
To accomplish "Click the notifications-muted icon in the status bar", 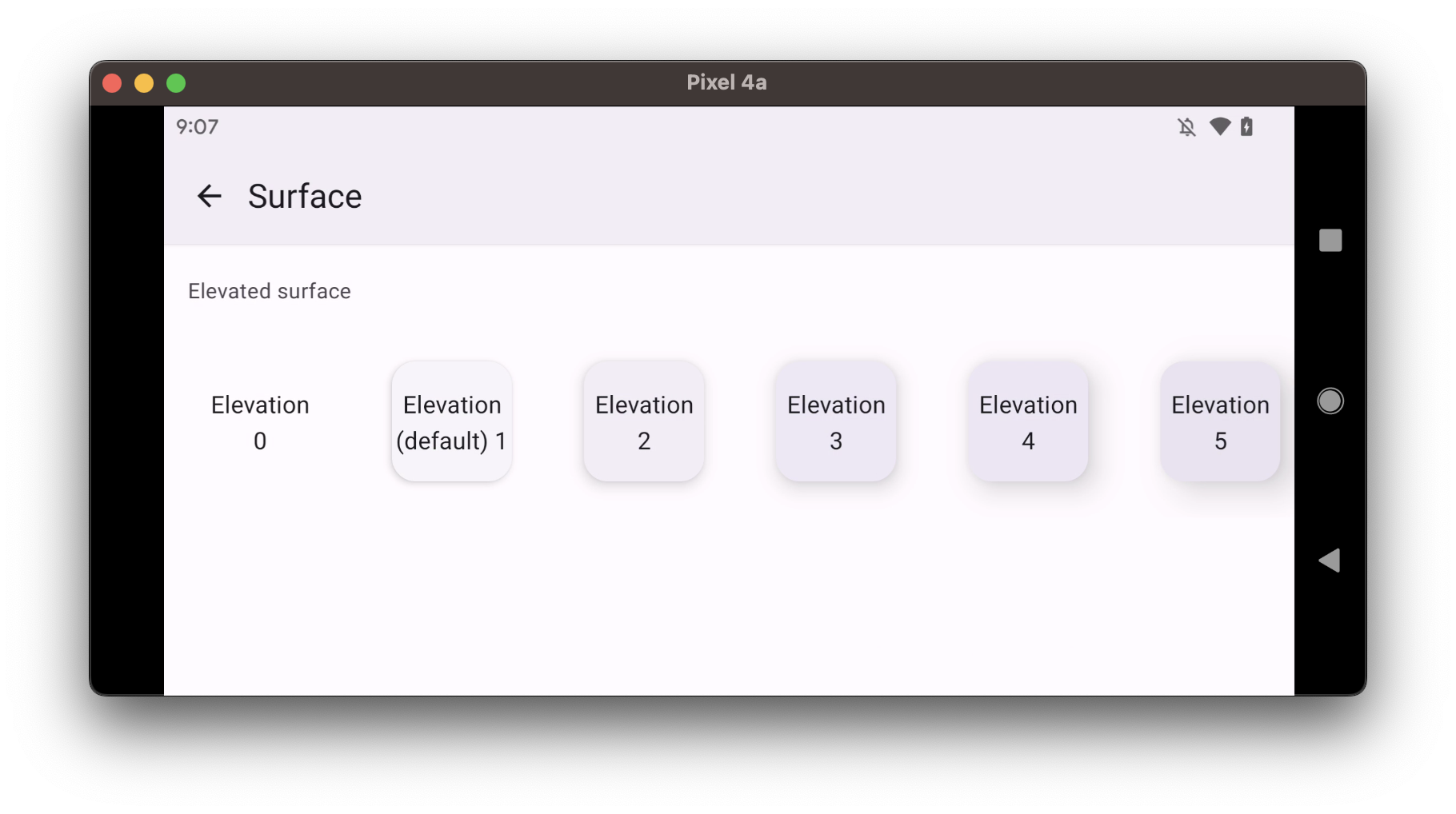I will (1186, 126).
